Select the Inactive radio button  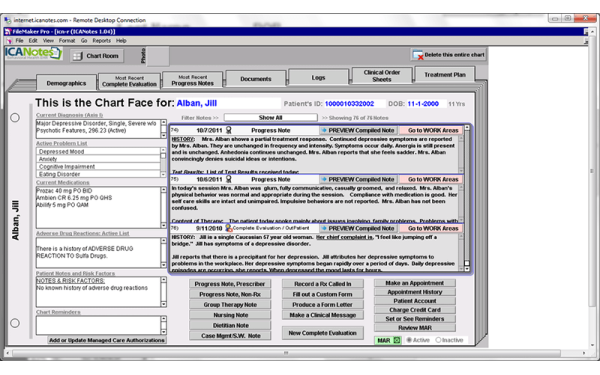(x=439, y=340)
